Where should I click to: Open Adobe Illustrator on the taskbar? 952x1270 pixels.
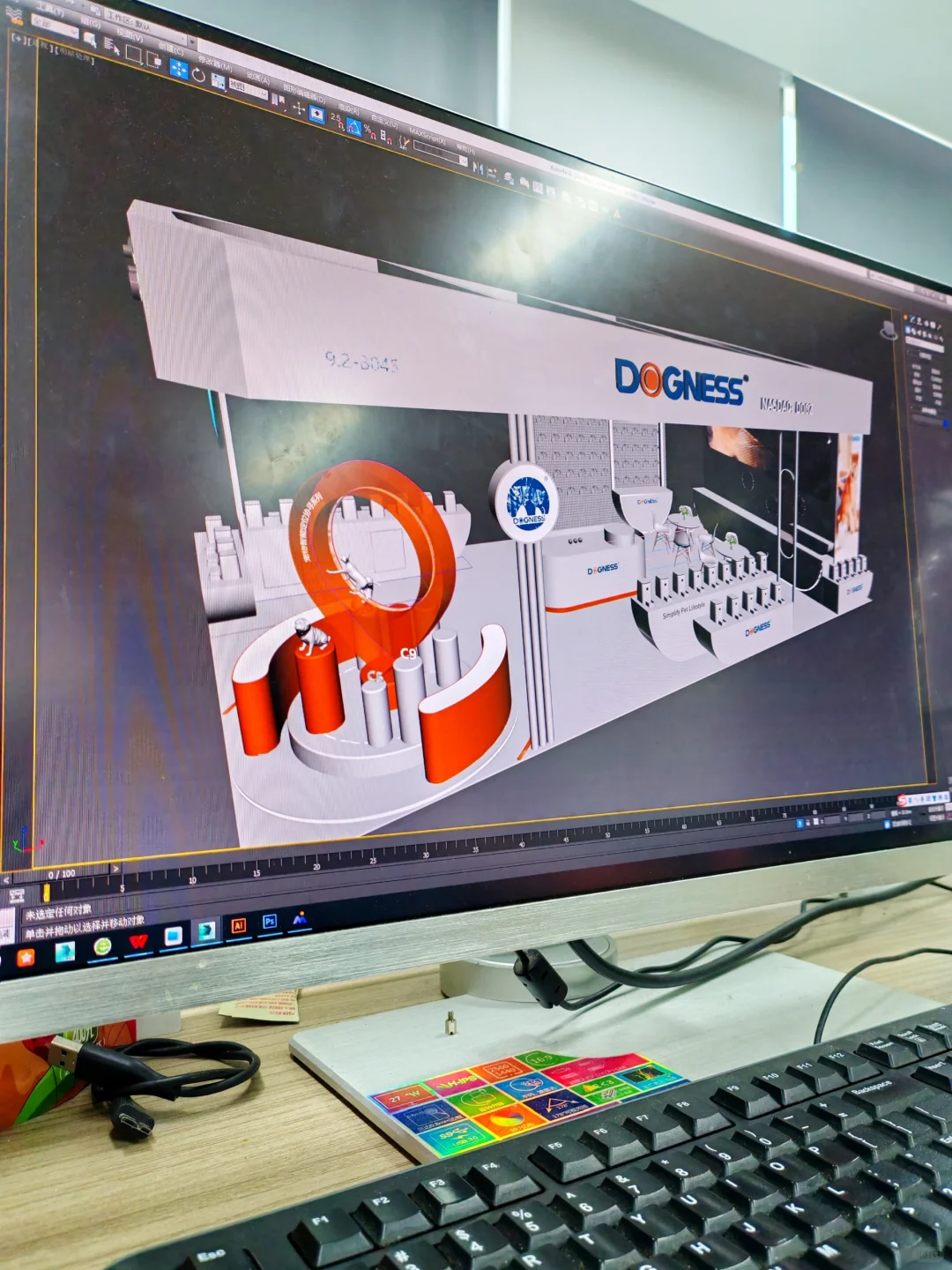239,925
